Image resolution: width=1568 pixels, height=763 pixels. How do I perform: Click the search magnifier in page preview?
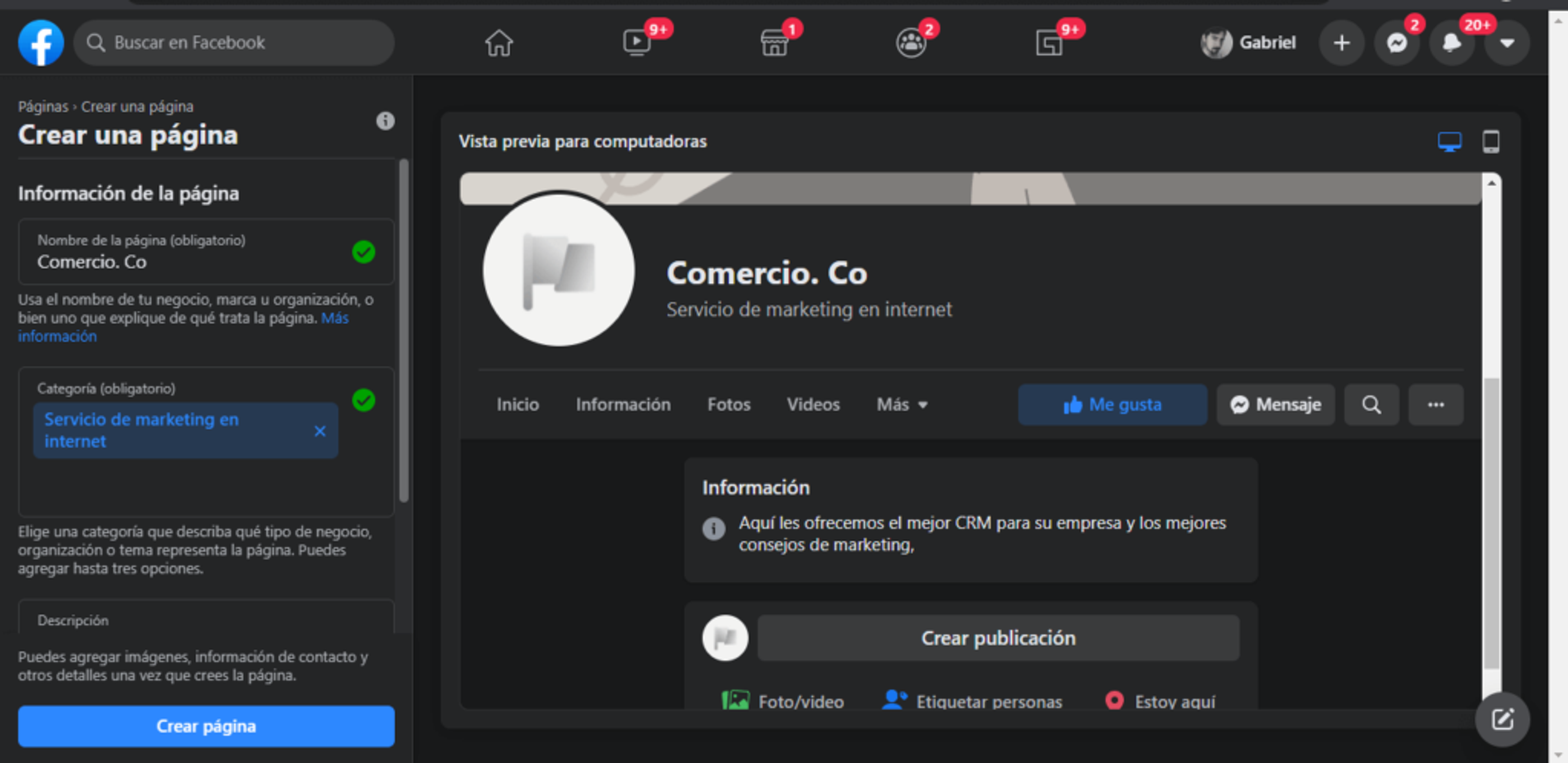pyautogui.click(x=1372, y=404)
